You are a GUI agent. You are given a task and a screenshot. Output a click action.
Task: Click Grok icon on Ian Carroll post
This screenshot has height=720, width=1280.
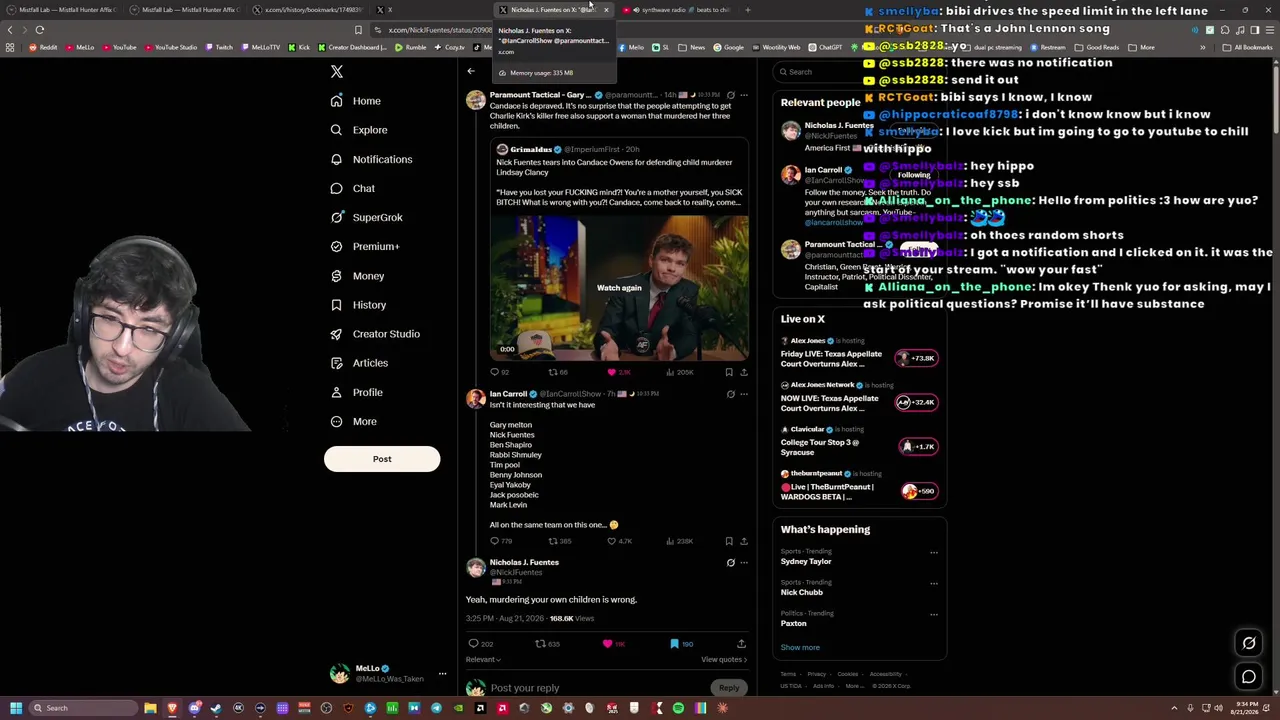pos(731,394)
